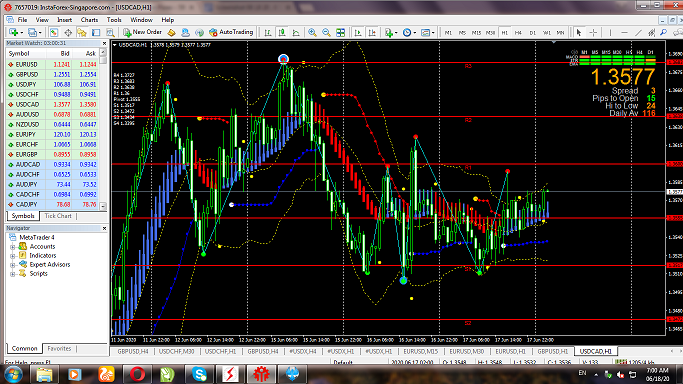The width and height of the screenshot is (683, 384).
Task: Open the Windows Start menu
Action: pyautogui.click(x=13, y=374)
